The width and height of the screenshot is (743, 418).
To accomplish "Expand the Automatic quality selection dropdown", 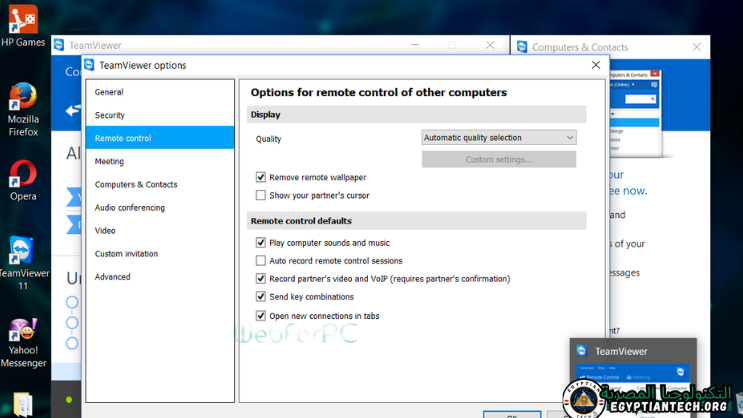I will point(498,137).
